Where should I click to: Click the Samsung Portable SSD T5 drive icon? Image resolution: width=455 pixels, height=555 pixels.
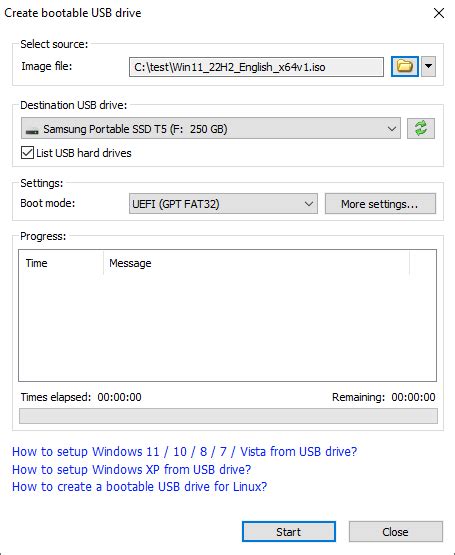tap(32, 130)
